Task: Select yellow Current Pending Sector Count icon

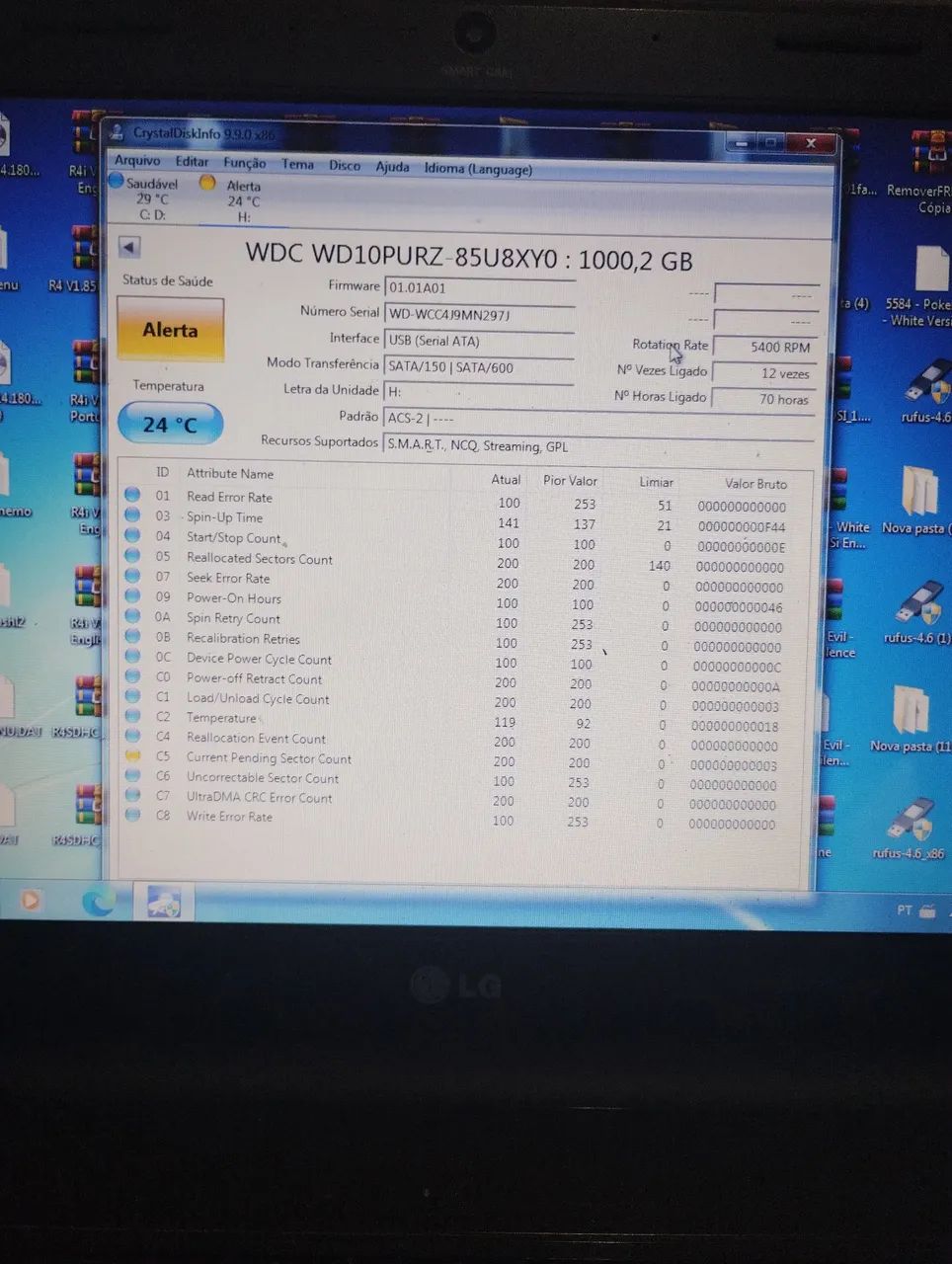Action: [x=132, y=755]
